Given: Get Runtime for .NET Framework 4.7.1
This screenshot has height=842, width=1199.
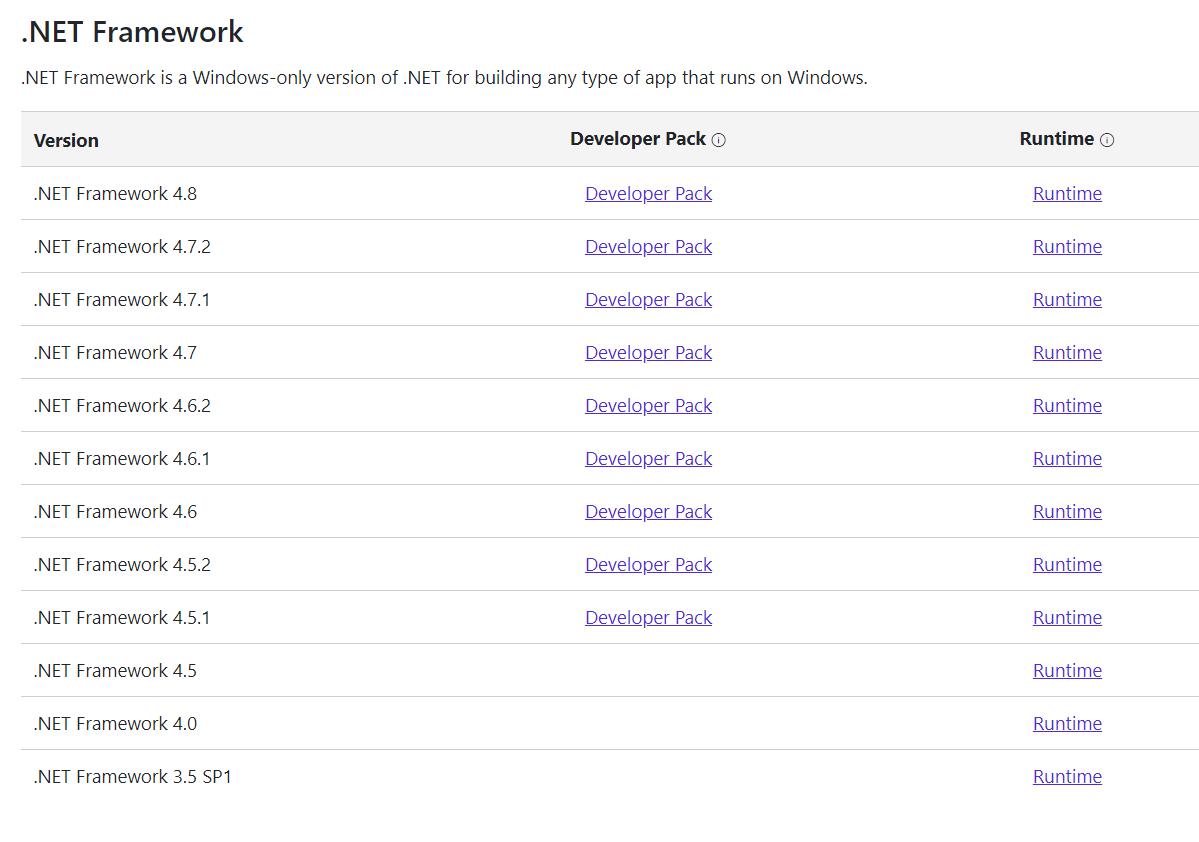Looking at the screenshot, I should (x=1067, y=300).
